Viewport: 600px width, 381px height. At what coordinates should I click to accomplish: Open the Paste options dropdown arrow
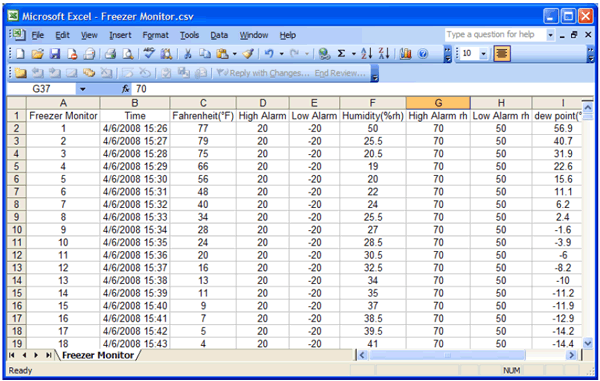tap(235, 54)
